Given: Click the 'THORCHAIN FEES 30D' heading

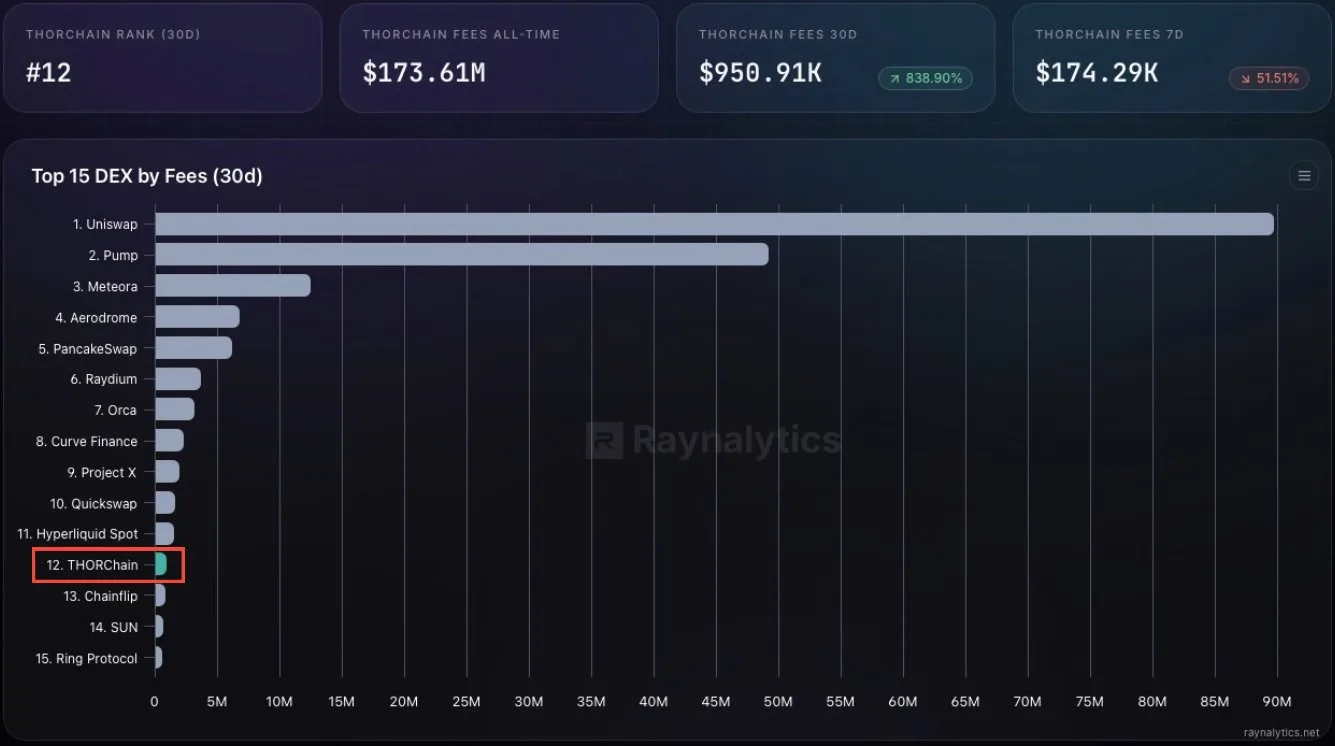Looking at the screenshot, I should tap(778, 34).
